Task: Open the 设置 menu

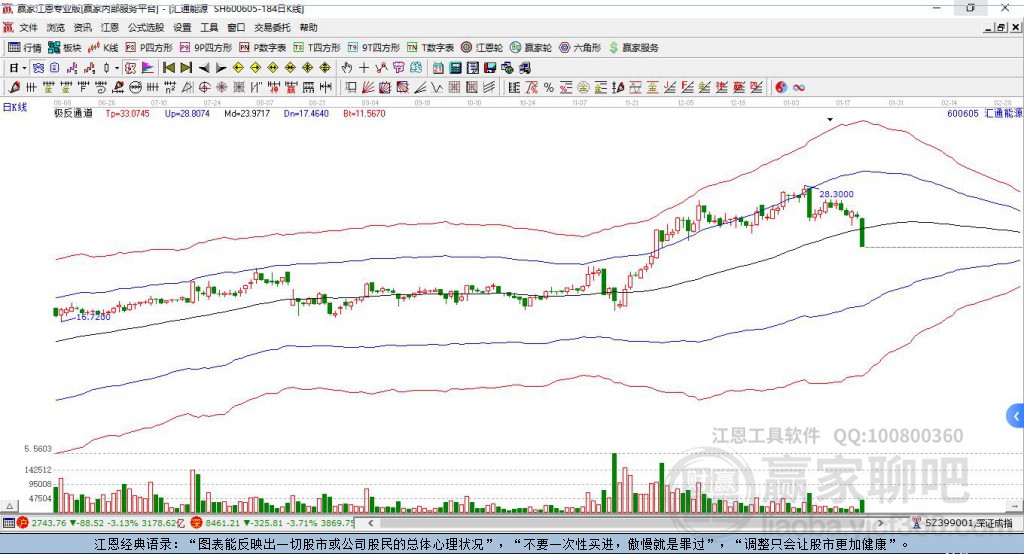Action: pos(182,27)
